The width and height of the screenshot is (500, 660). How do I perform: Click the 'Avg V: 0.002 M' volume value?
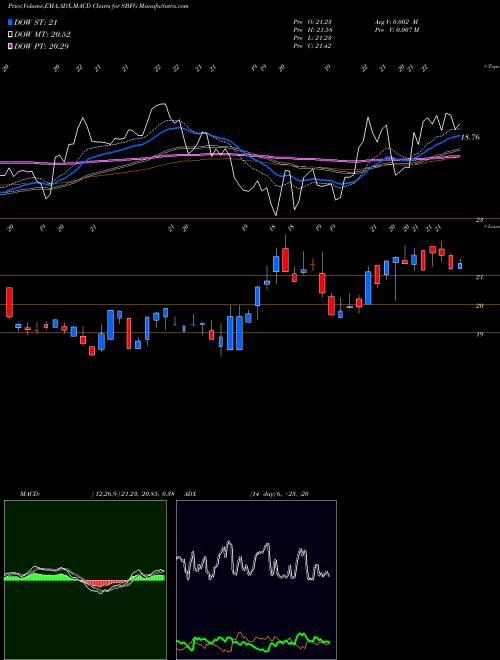[x=396, y=21]
